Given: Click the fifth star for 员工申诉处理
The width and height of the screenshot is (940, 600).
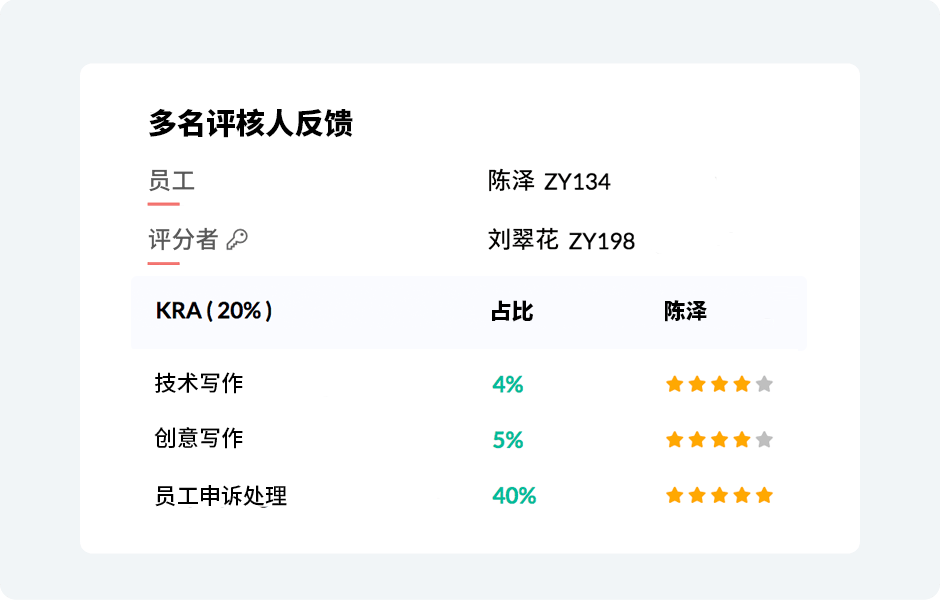Looking at the screenshot, I should click(x=764, y=495).
